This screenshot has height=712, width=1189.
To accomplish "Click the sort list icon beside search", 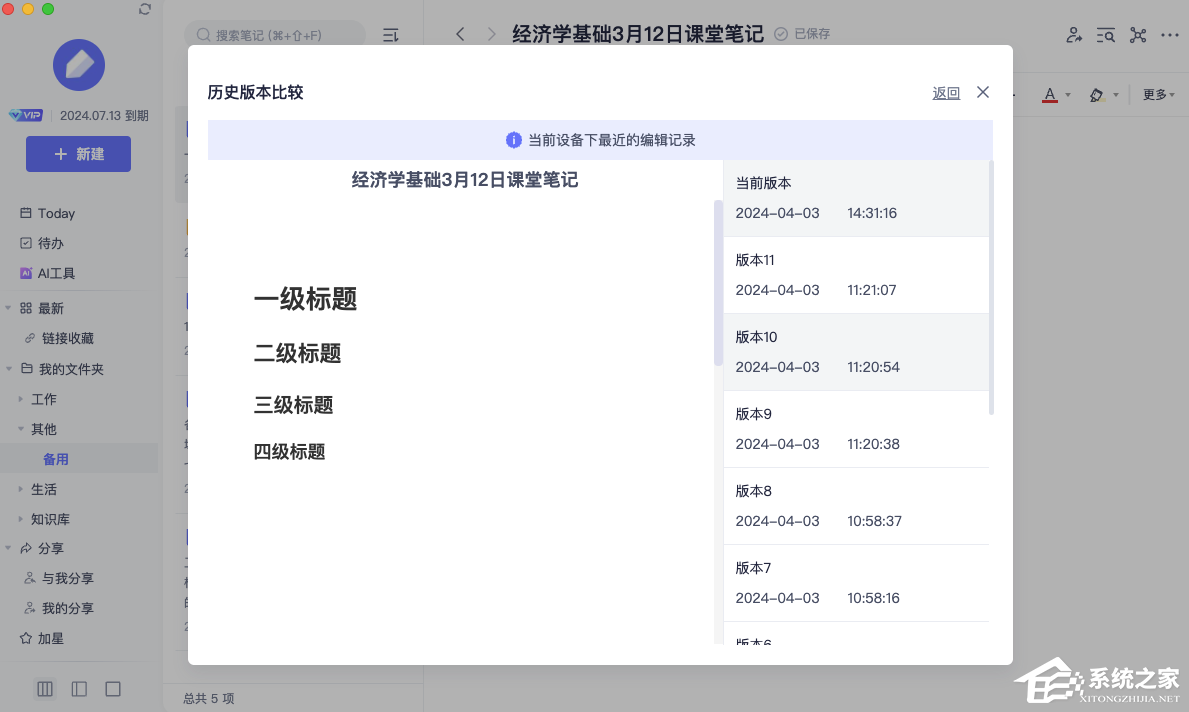I will click(x=391, y=35).
